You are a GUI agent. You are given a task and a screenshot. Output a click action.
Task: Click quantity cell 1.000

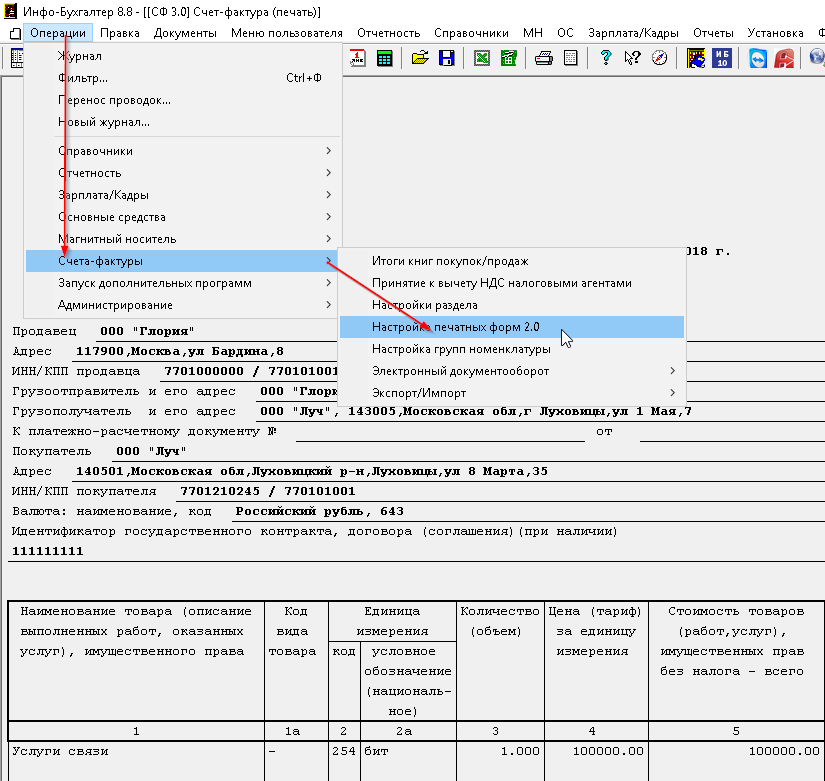500,752
